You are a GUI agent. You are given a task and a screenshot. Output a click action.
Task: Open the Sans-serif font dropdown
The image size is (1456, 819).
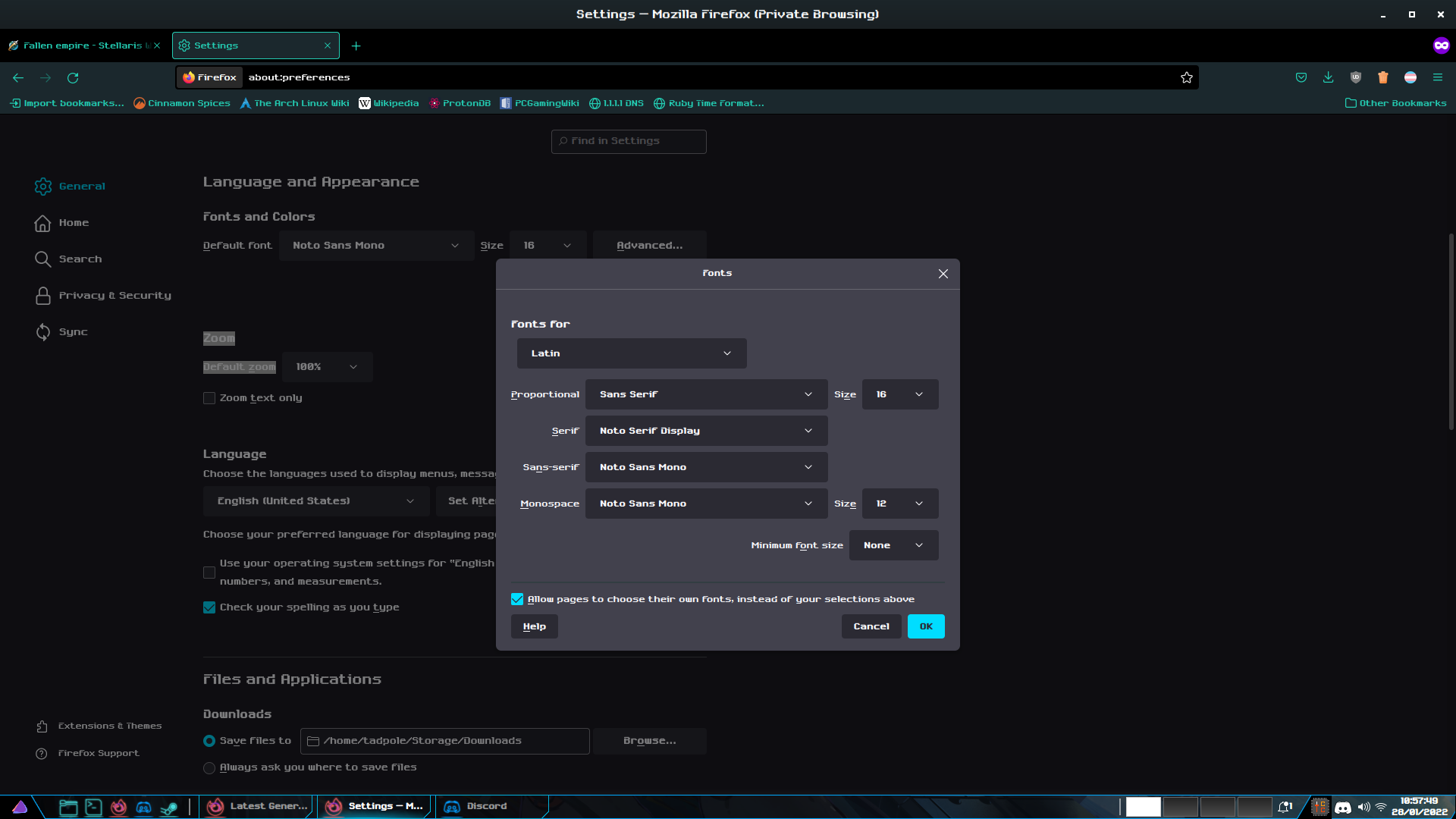click(x=706, y=467)
